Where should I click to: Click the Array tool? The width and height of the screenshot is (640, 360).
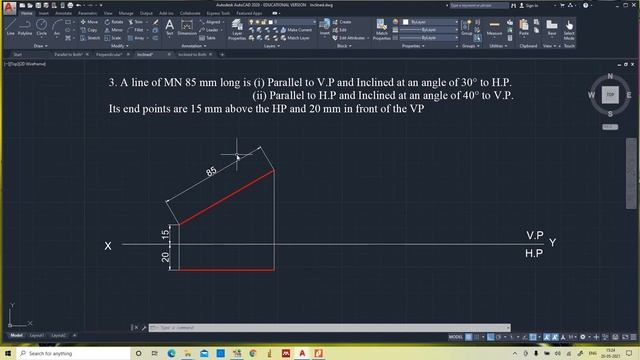(x=136, y=38)
